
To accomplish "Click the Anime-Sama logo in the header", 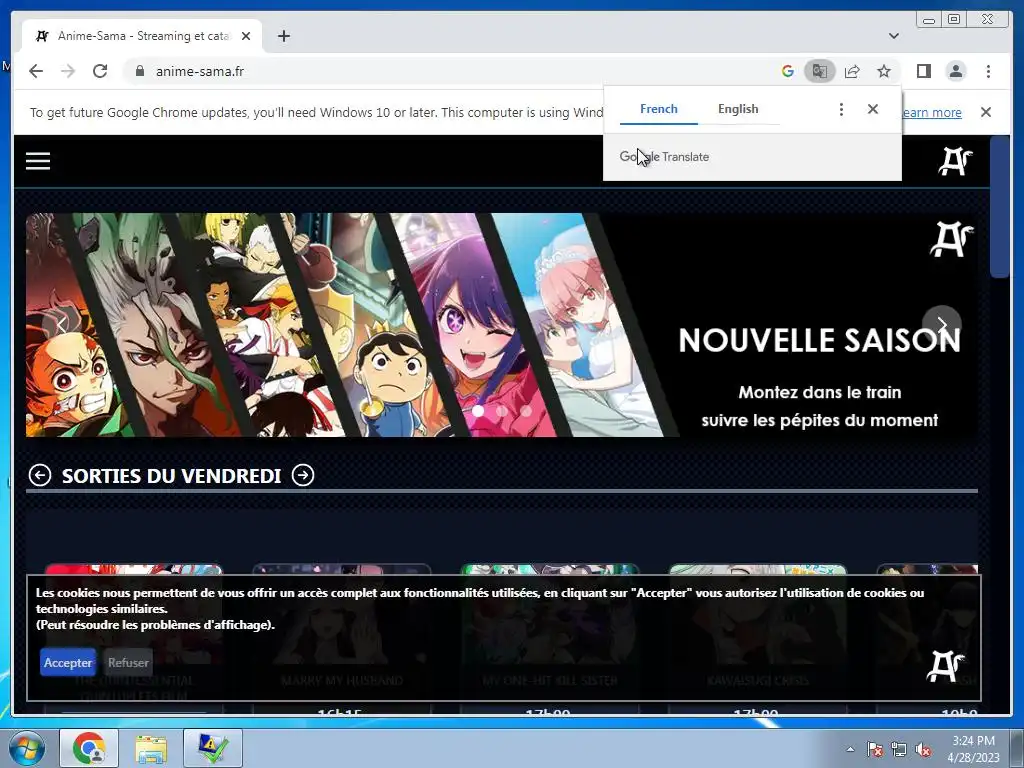I will [955, 161].
